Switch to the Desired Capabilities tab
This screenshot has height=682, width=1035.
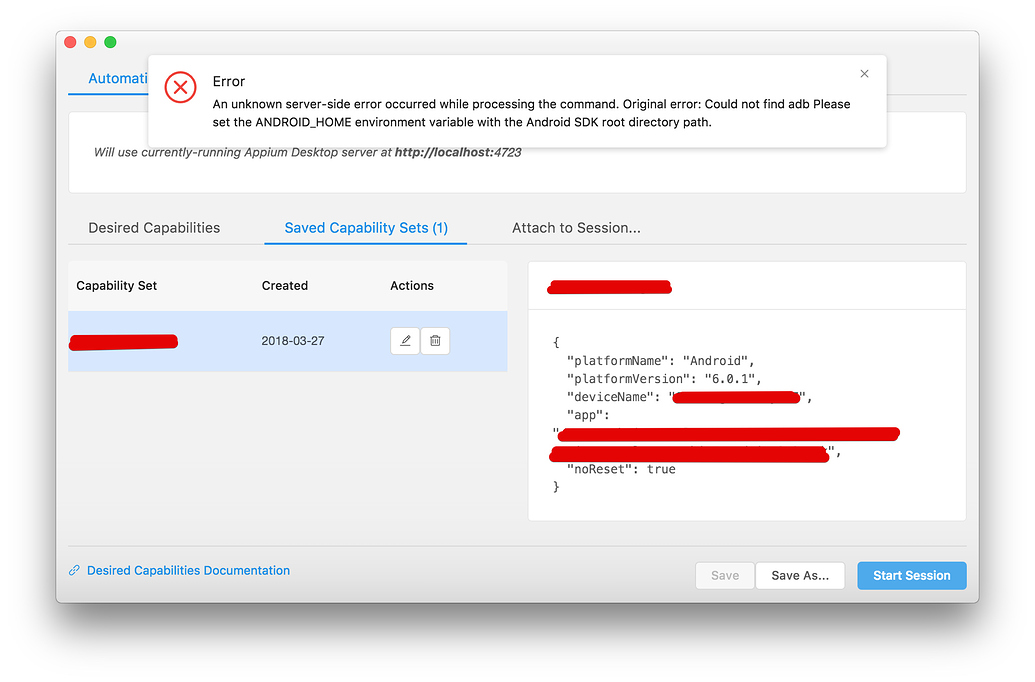tap(154, 227)
